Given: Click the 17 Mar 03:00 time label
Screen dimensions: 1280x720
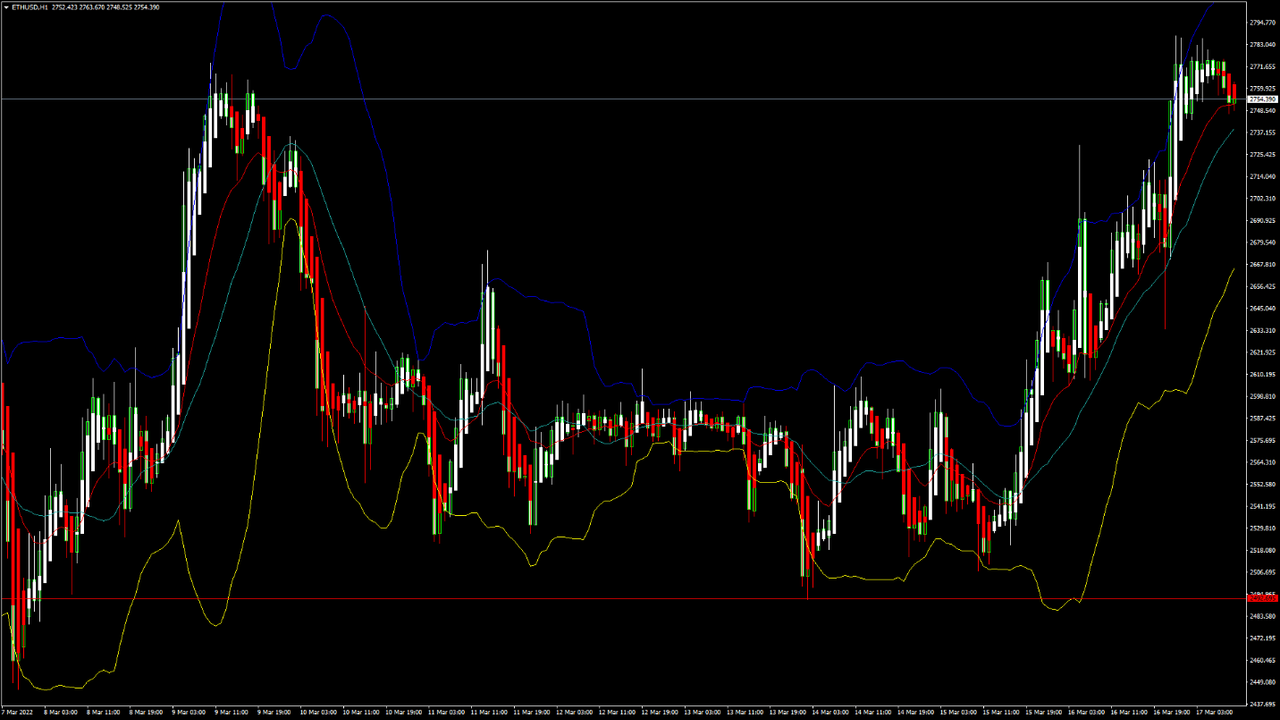Looking at the screenshot, I should [x=1214, y=713].
